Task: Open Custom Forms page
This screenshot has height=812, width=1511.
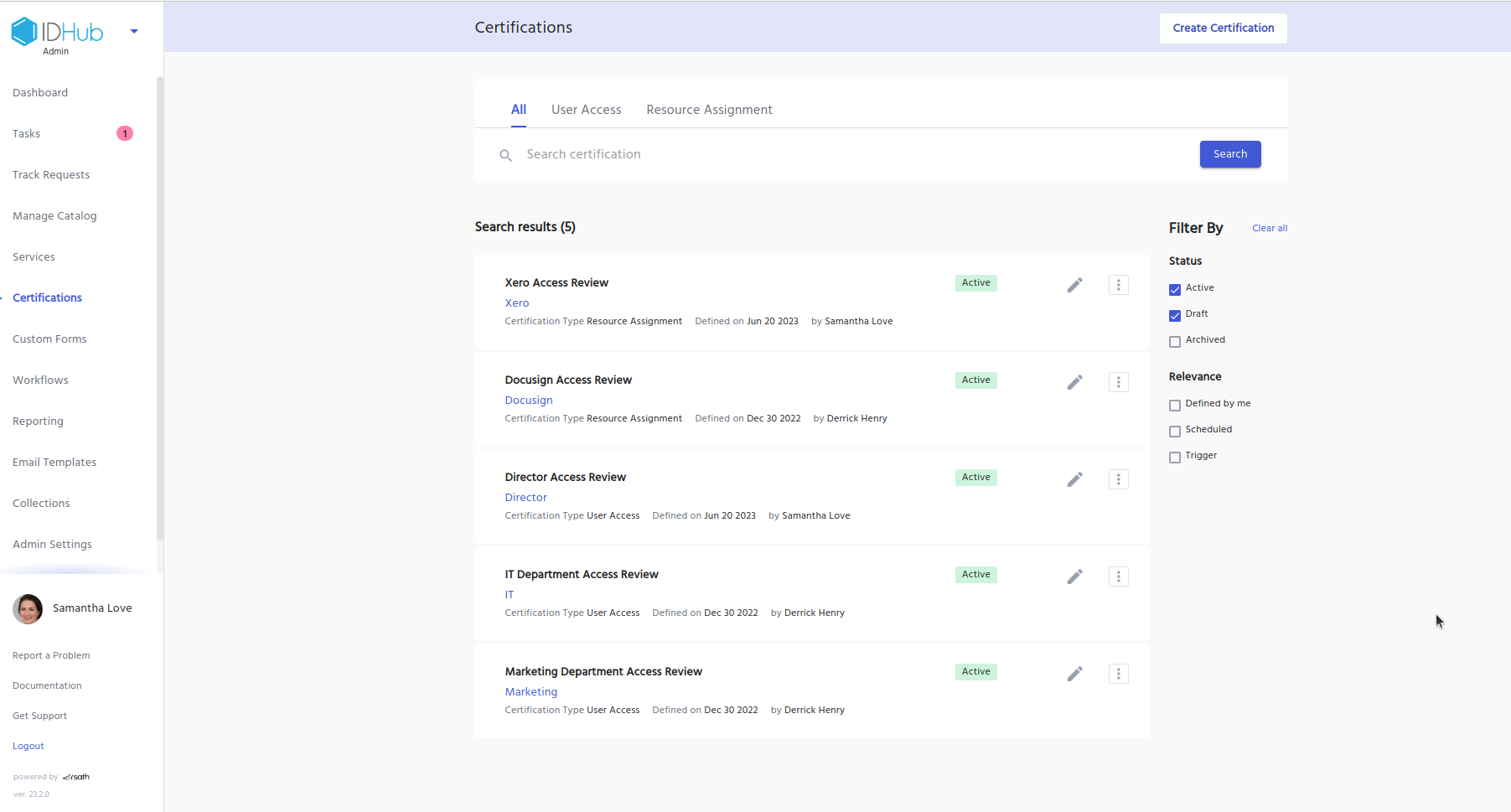Action: pyautogui.click(x=49, y=339)
